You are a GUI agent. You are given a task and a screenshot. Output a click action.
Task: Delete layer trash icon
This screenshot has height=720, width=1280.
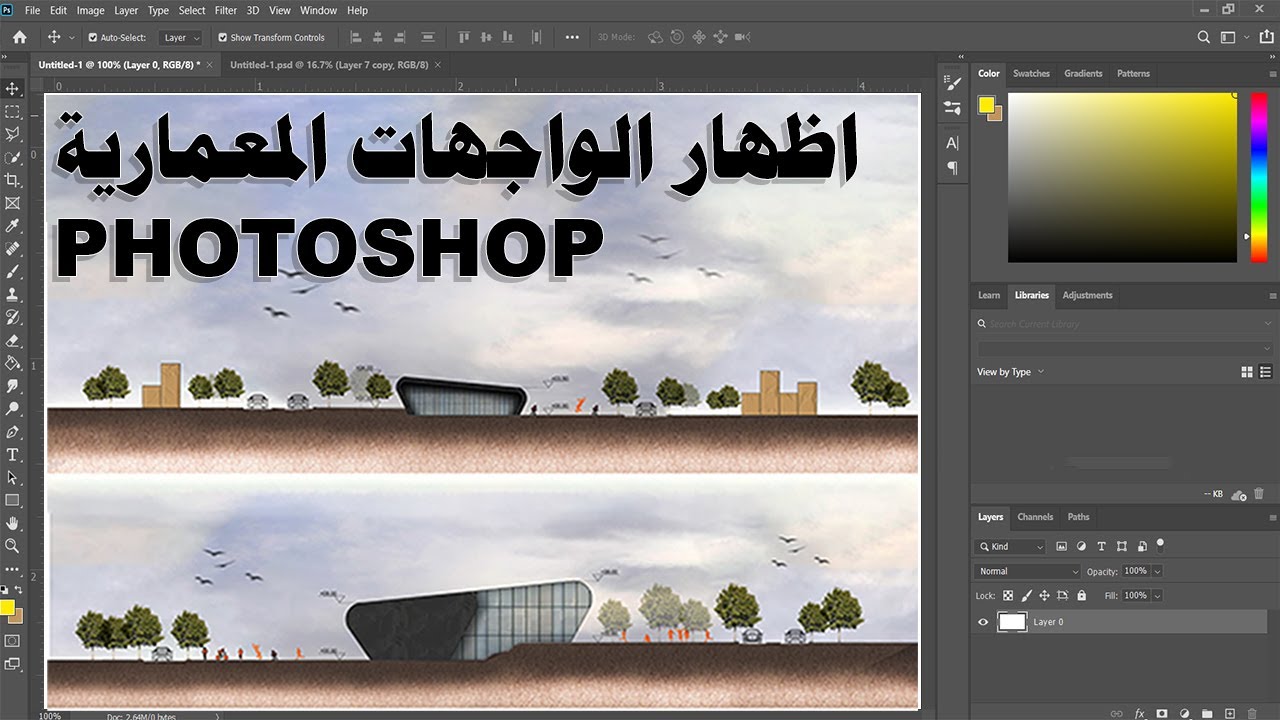pos(1252,714)
